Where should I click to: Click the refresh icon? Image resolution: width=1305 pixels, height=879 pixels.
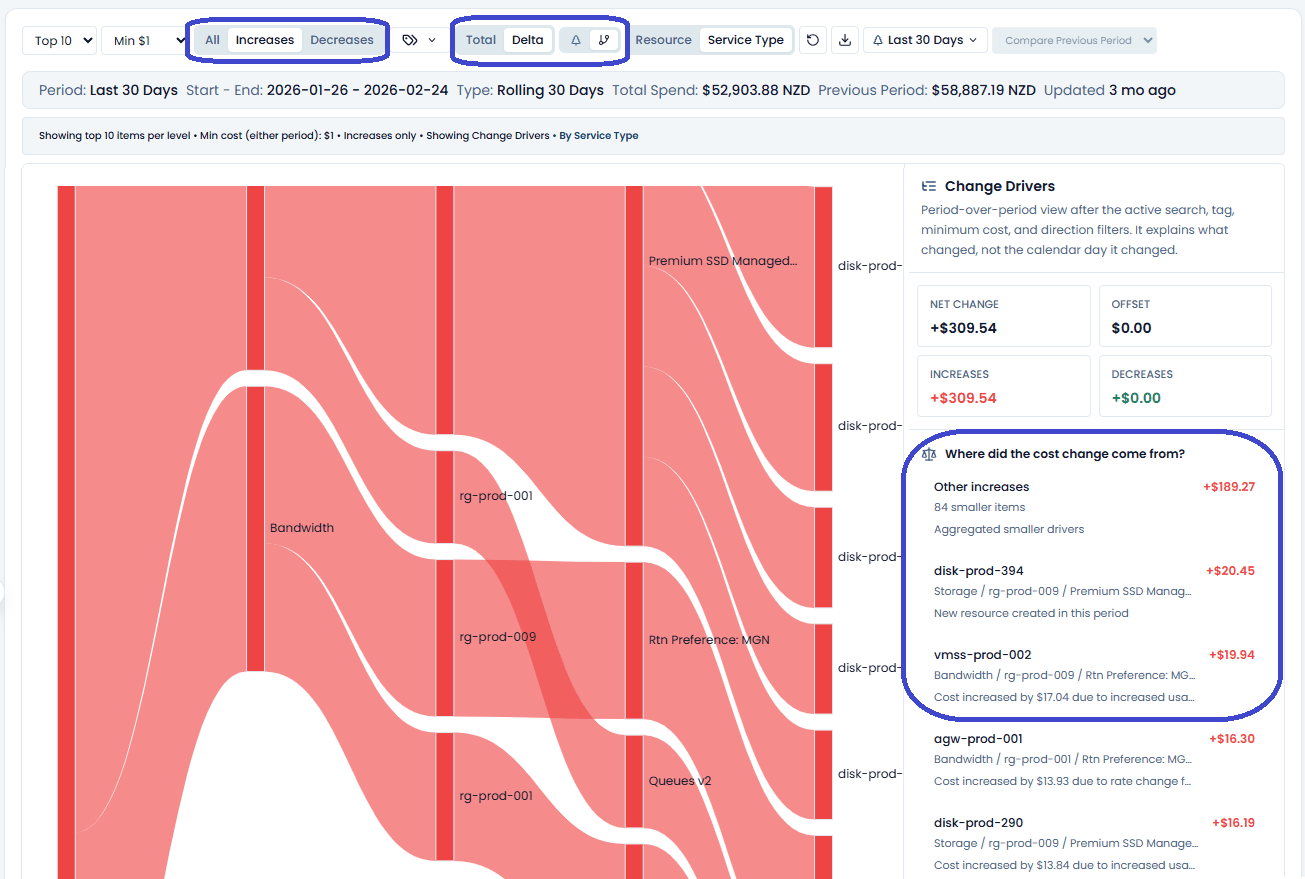(813, 40)
